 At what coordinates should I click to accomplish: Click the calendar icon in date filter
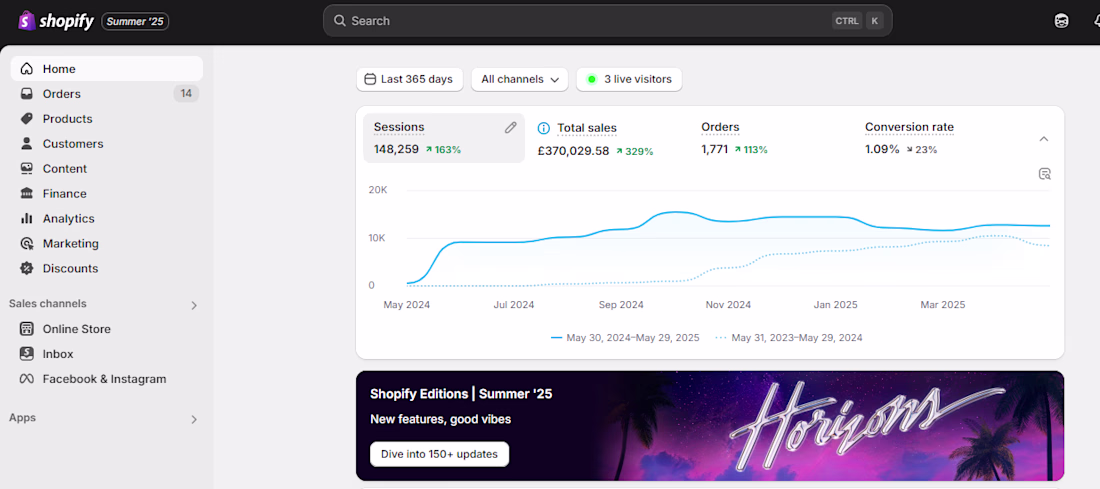tap(370, 79)
